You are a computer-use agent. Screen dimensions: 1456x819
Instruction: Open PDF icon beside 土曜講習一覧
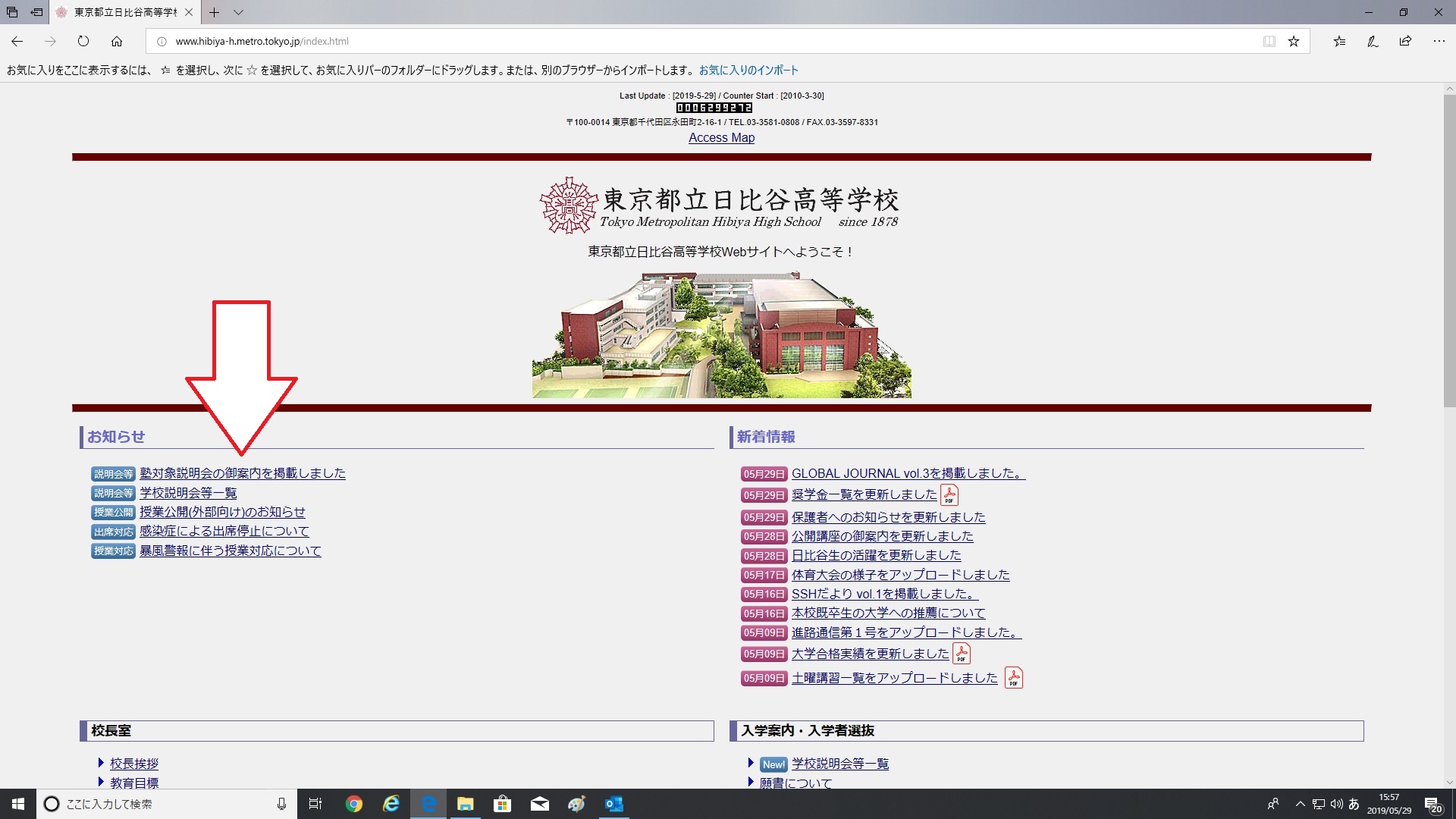(1014, 678)
